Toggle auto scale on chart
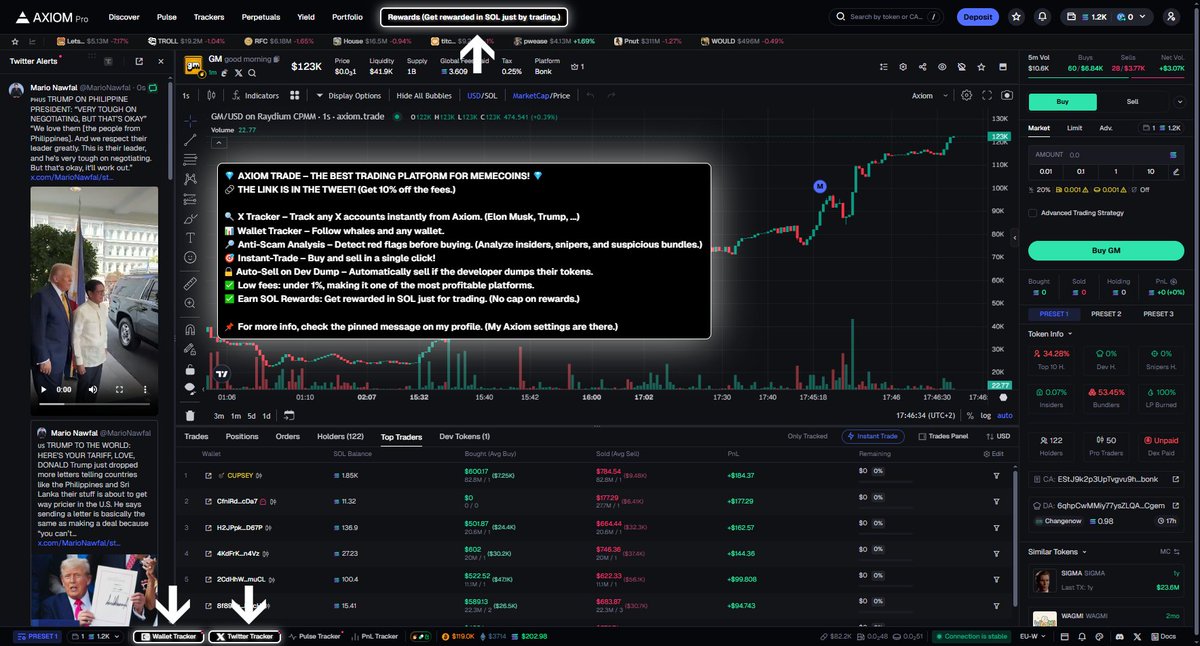This screenshot has width=1200, height=646. tap(1005, 415)
